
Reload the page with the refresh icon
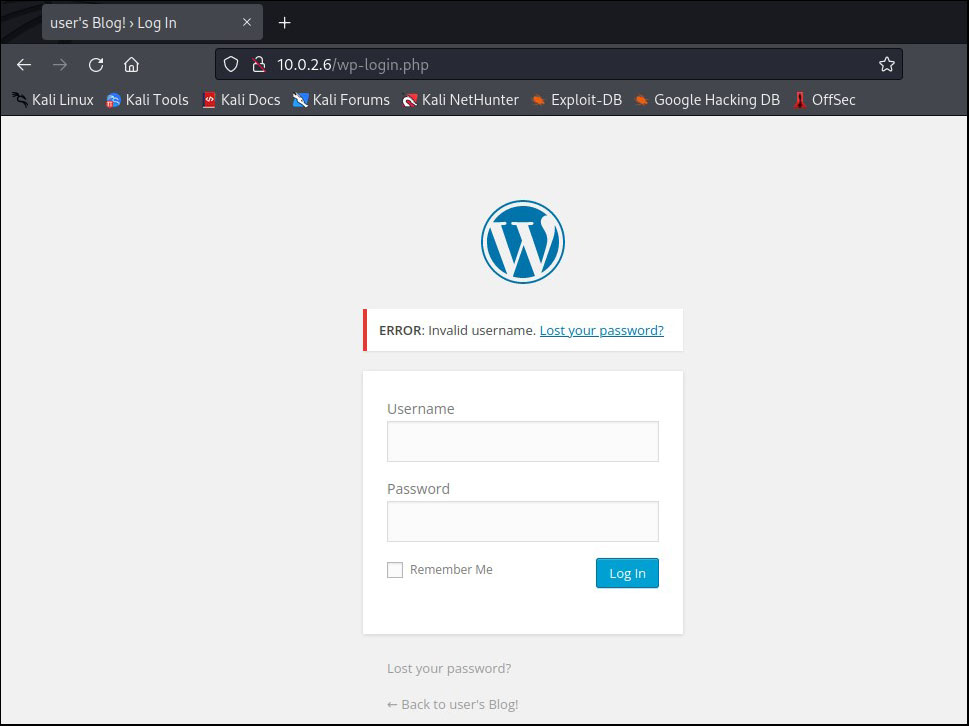tap(96, 64)
